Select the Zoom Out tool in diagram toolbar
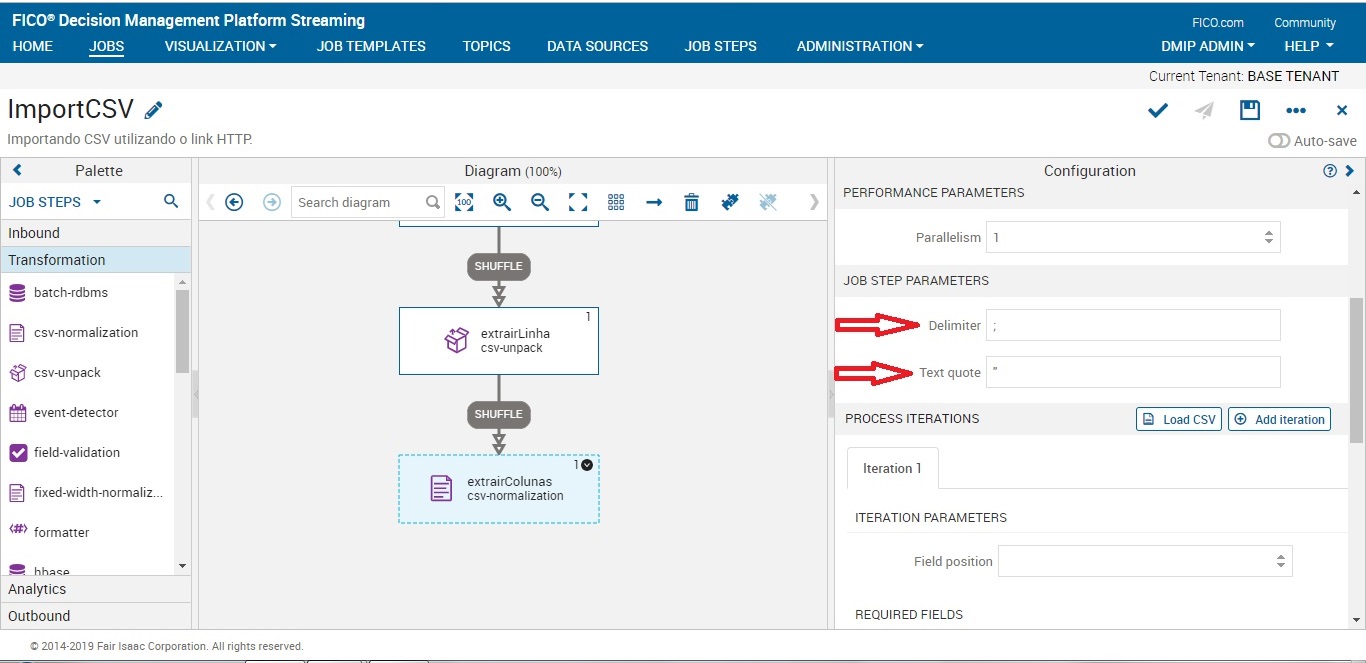 pyautogui.click(x=540, y=202)
